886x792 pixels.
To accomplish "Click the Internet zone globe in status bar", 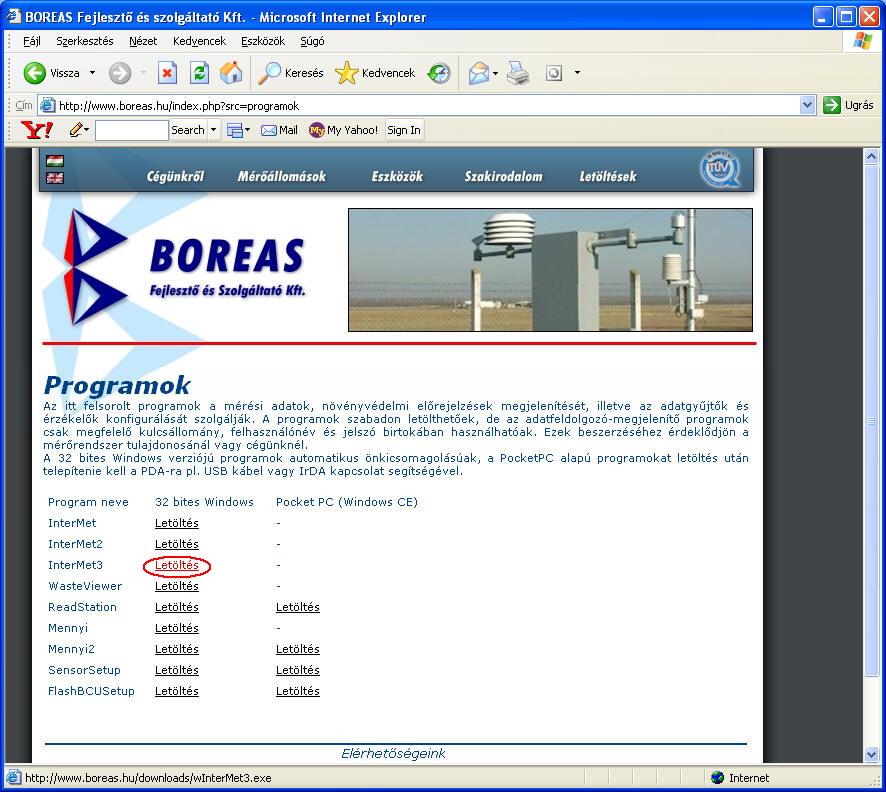I will pos(718,778).
